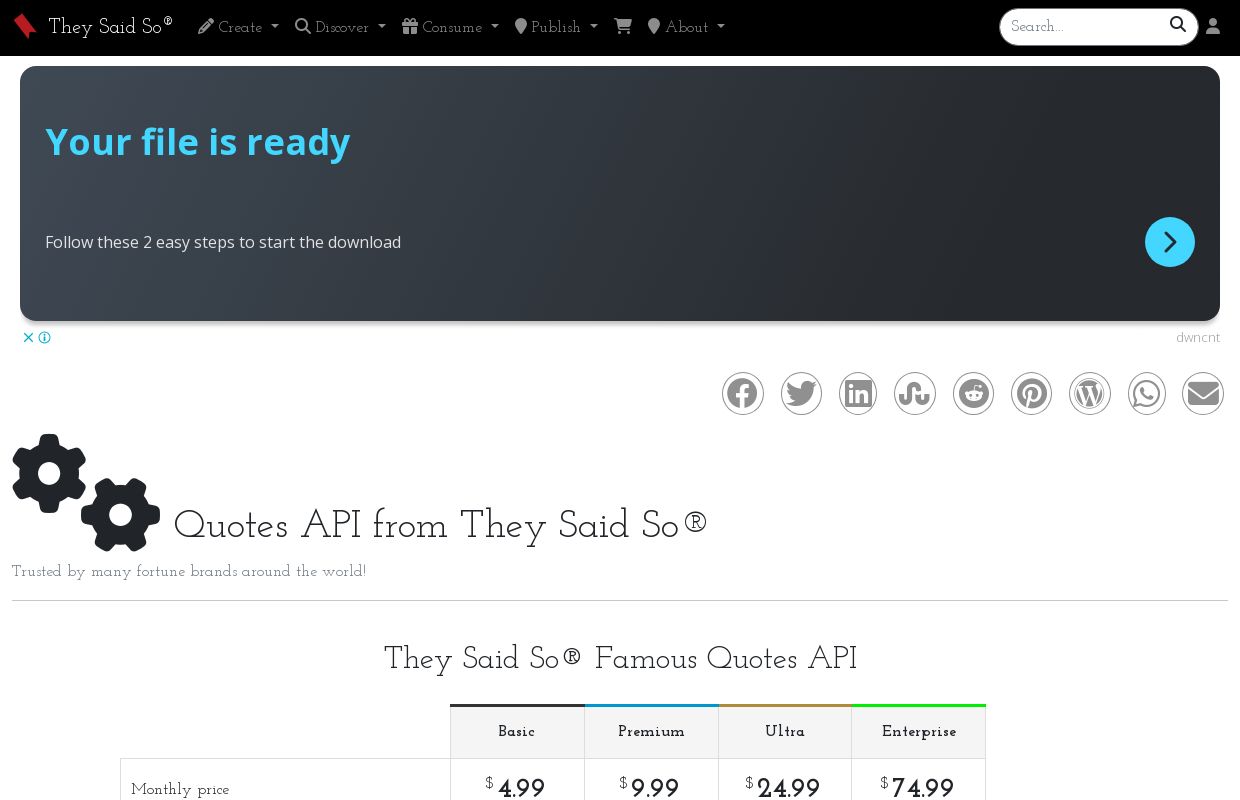Viewport: 1240px width, 800px height.
Task: Open the ad info icon
Action: tap(44, 338)
